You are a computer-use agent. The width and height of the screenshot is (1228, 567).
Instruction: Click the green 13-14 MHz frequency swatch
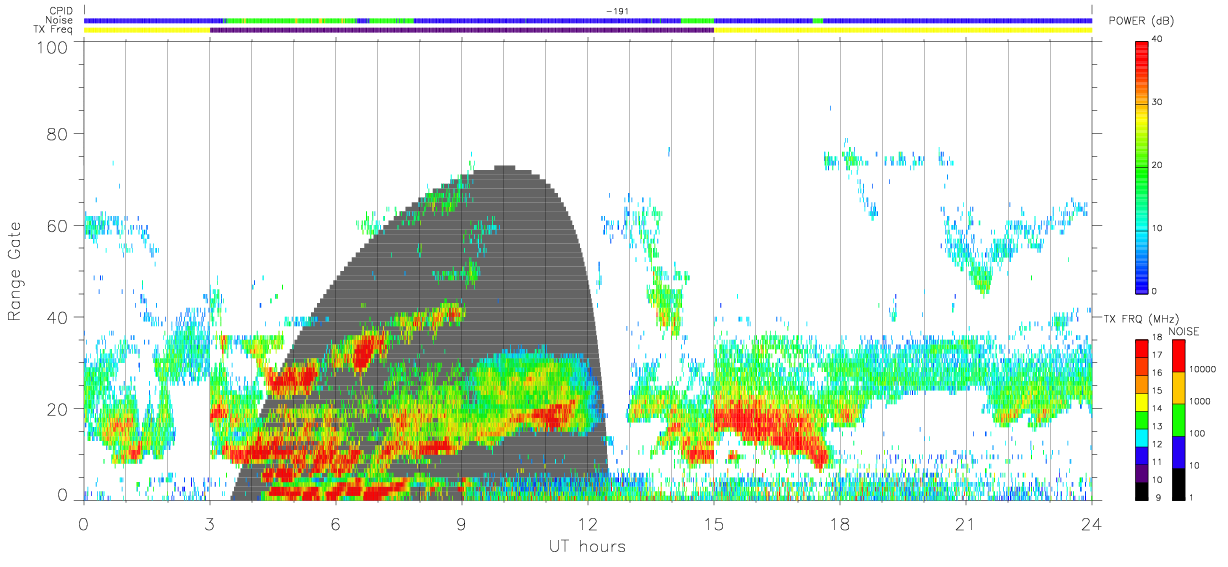tap(1142, 420)
